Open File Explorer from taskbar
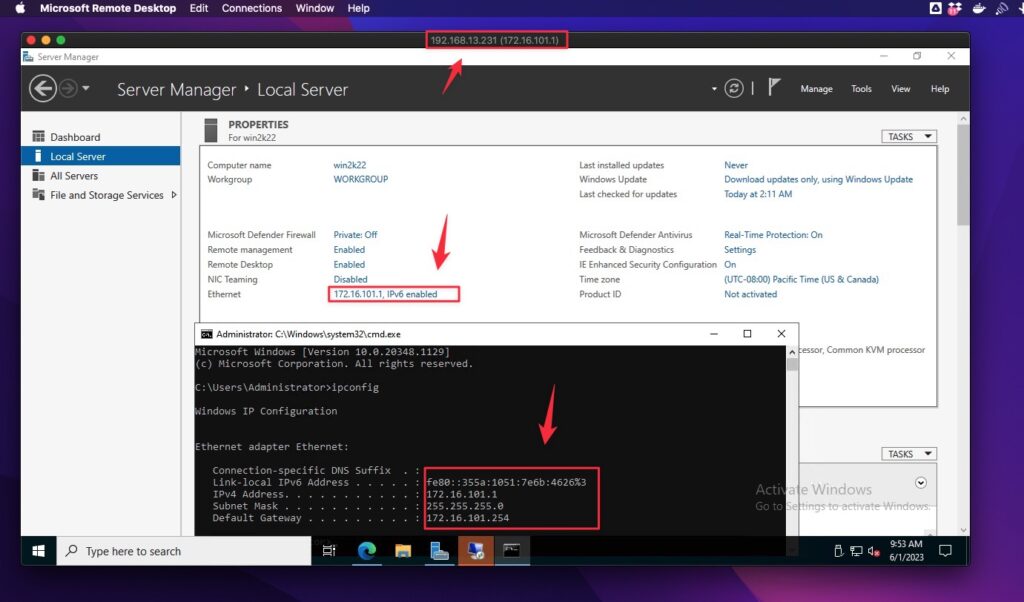 click(x=403, y=551)
